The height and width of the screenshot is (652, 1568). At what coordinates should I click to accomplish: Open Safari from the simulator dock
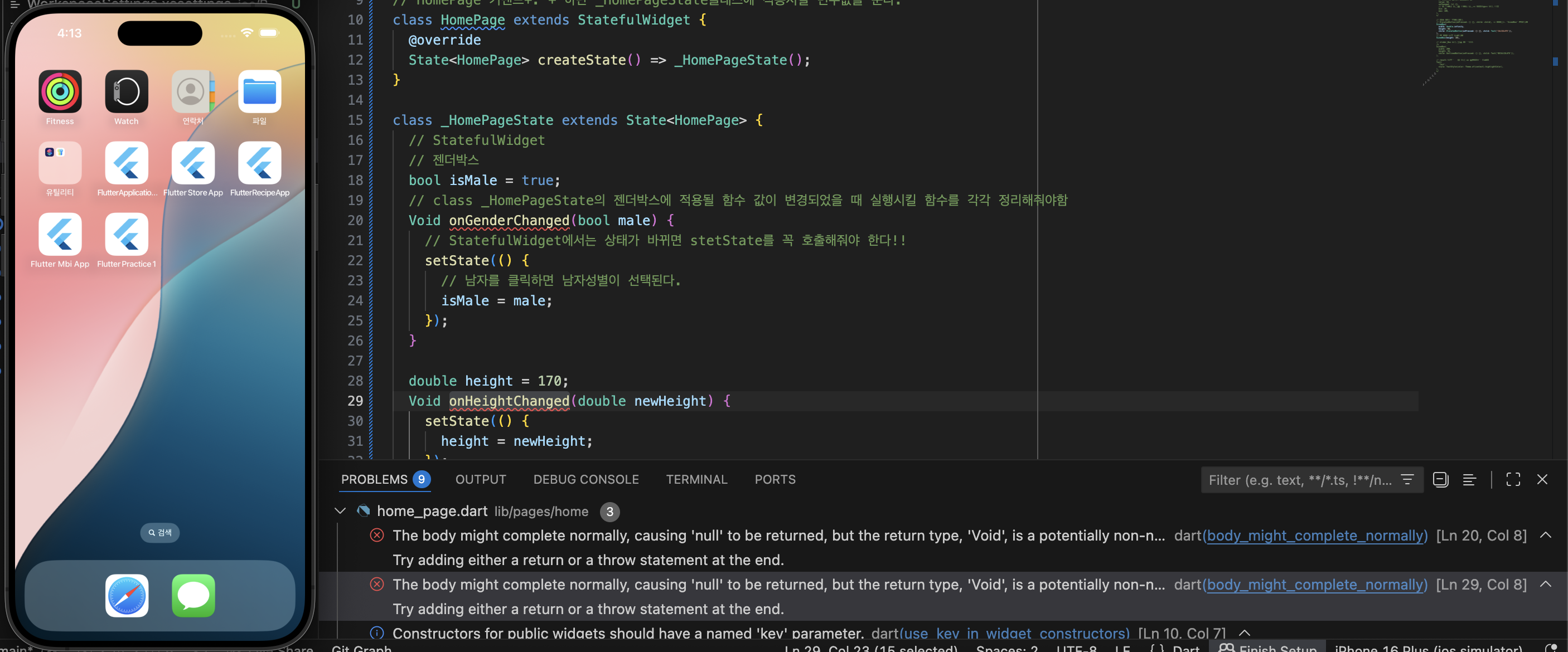click(x=127, y=595)
